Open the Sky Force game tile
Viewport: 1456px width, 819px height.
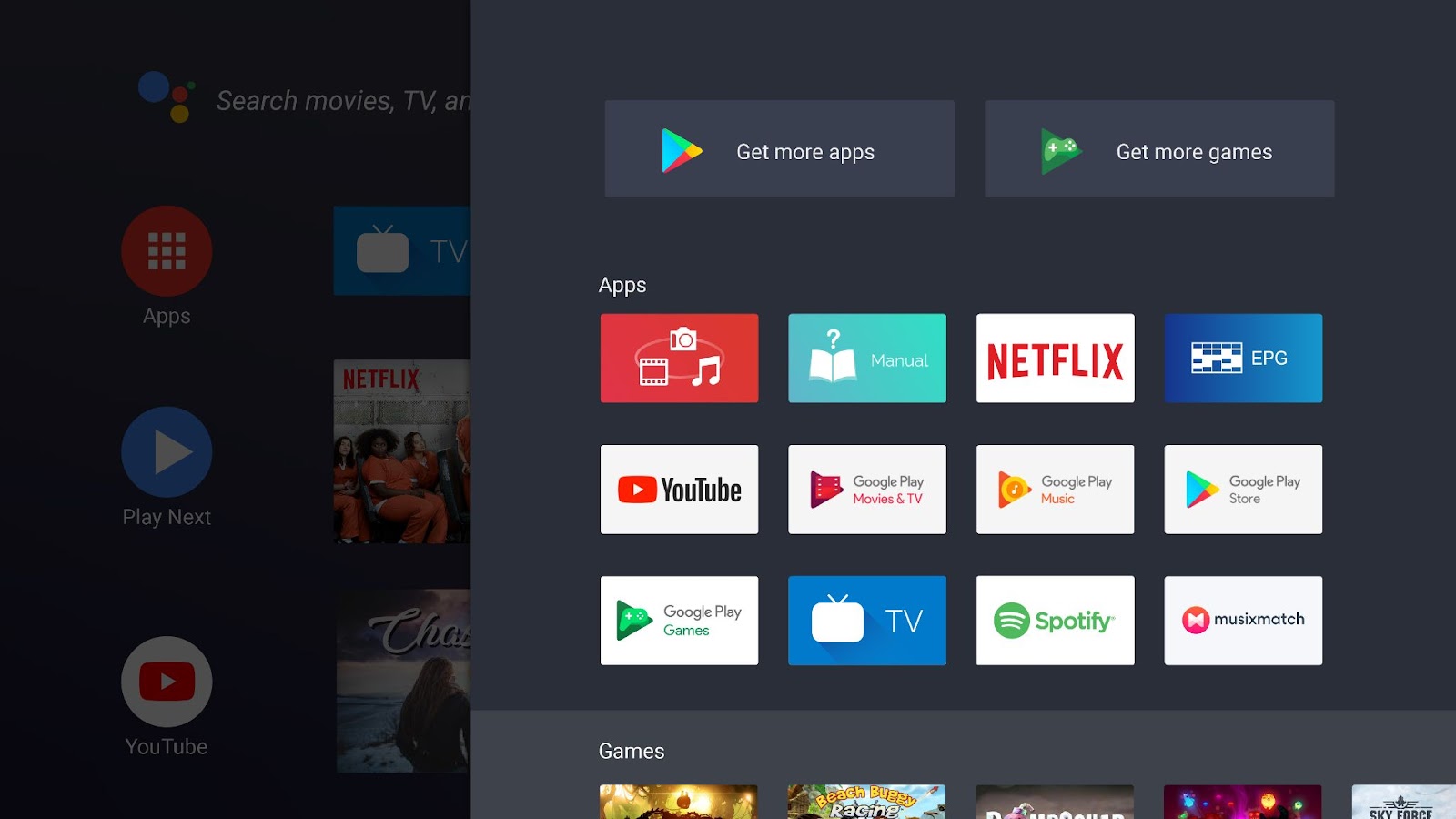1404,802
